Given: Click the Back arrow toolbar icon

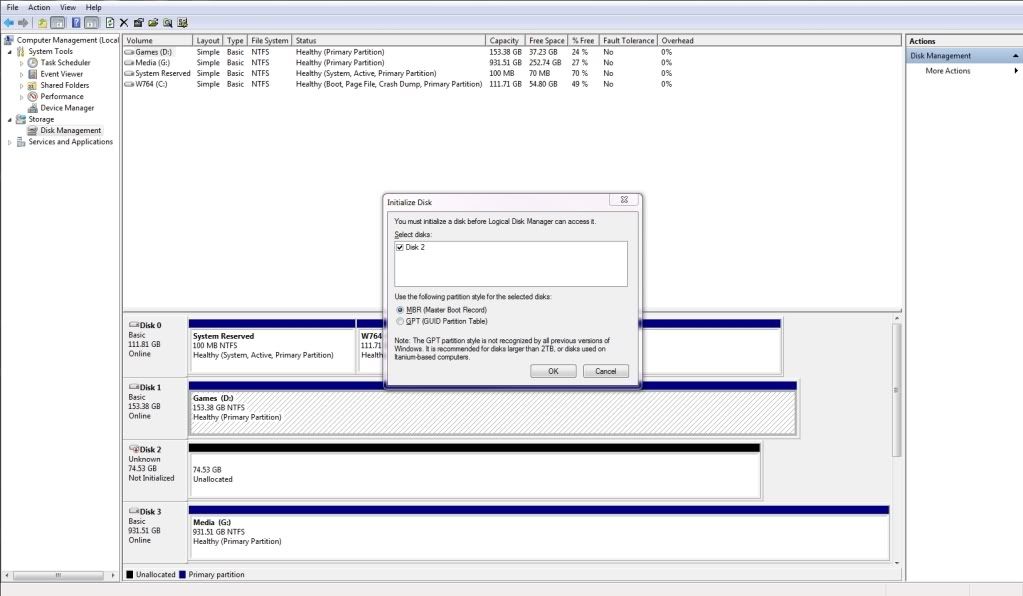Looking at the screenshot, I should coord(8,23).
